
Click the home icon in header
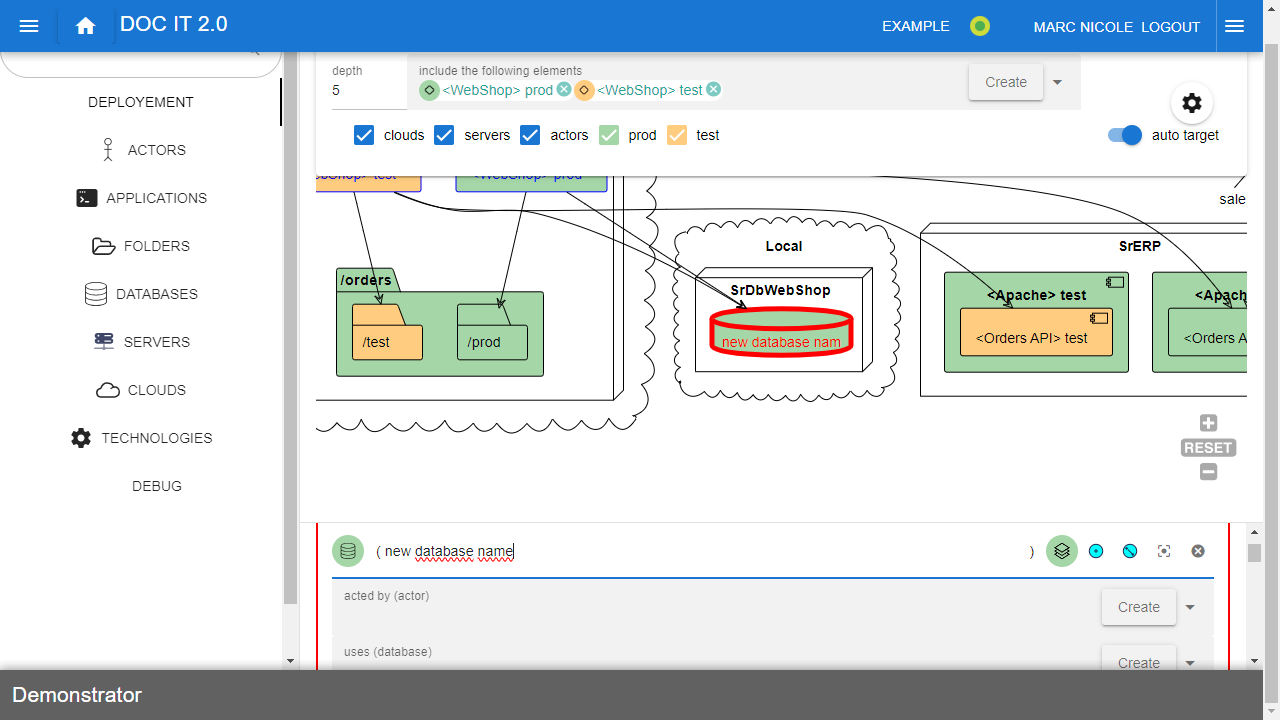tap(85, 27)
